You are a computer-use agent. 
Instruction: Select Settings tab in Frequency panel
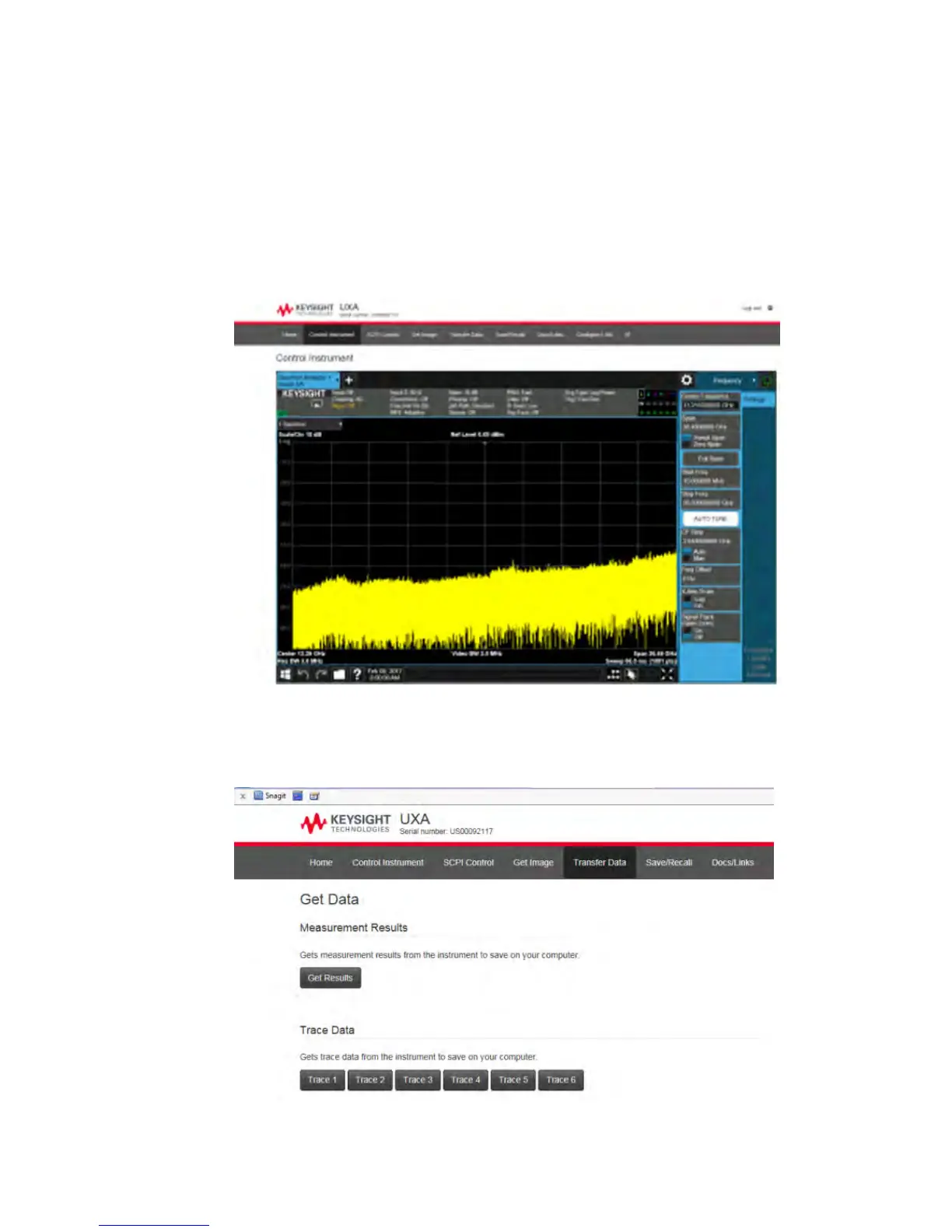point(758,400)
